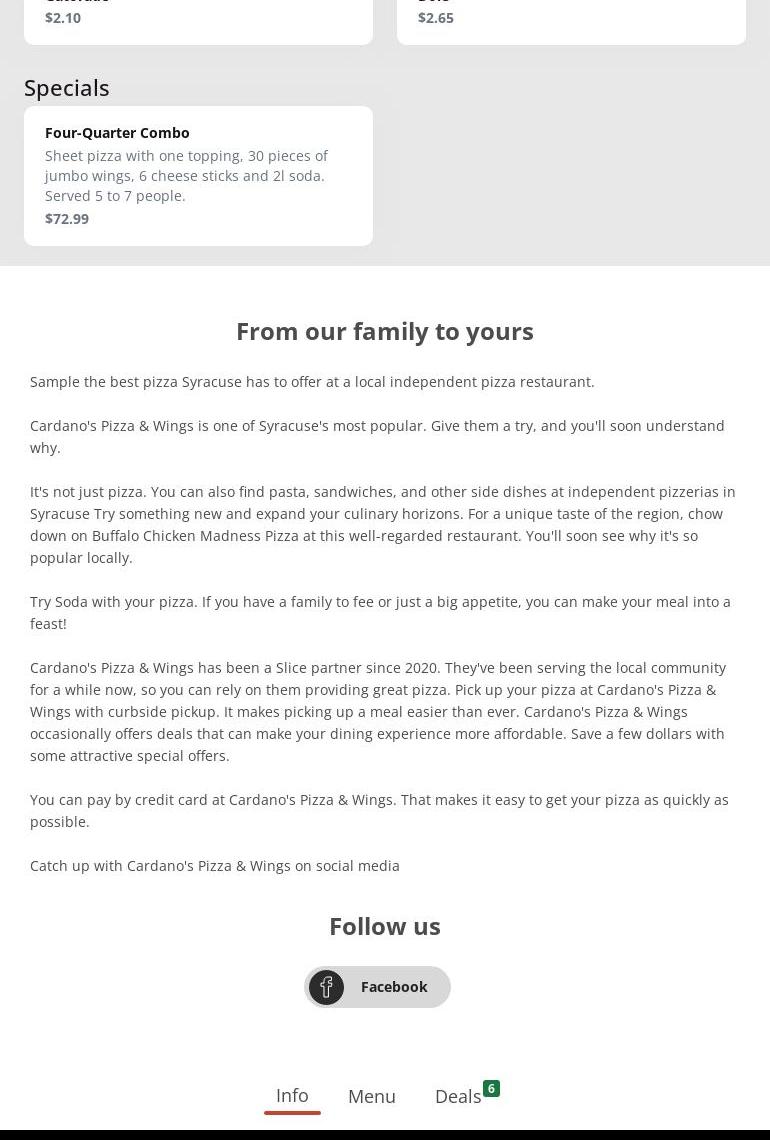Click the Four-Quarter Combo description text
The image size is (770, 1140).
point(186,176)
